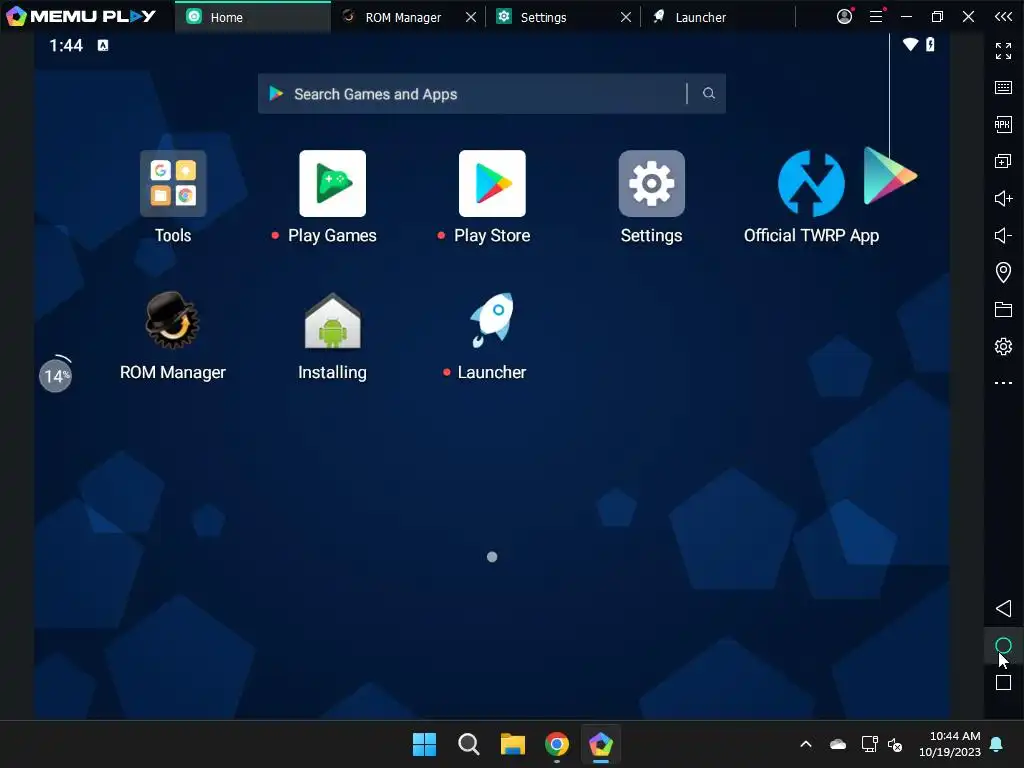
Task: Collapse the sidebar with triple chevron
Action: 1003,17
